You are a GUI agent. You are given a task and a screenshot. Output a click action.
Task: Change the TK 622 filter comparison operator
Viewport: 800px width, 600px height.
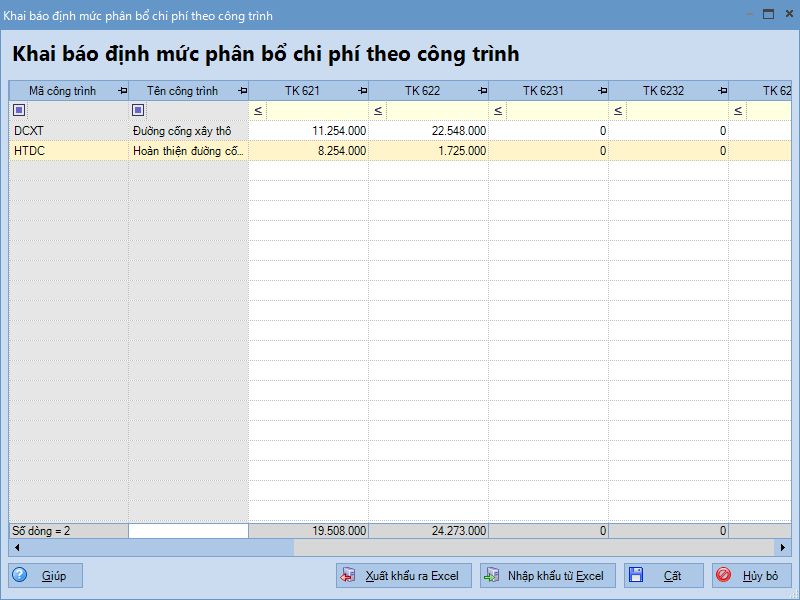pos(378,110)
